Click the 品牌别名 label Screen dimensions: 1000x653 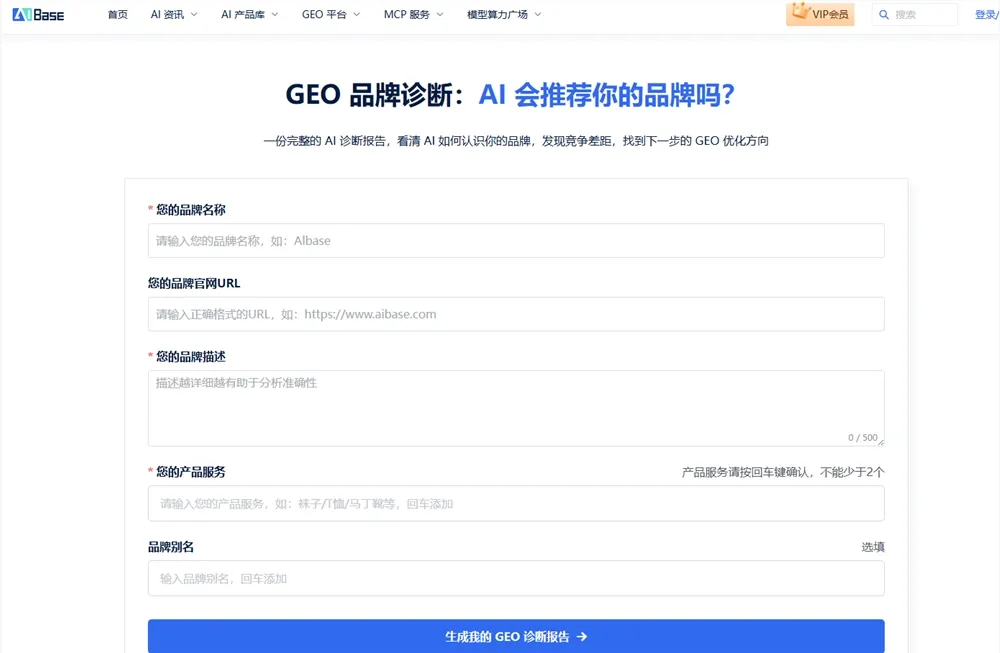[x=171, y=547]
